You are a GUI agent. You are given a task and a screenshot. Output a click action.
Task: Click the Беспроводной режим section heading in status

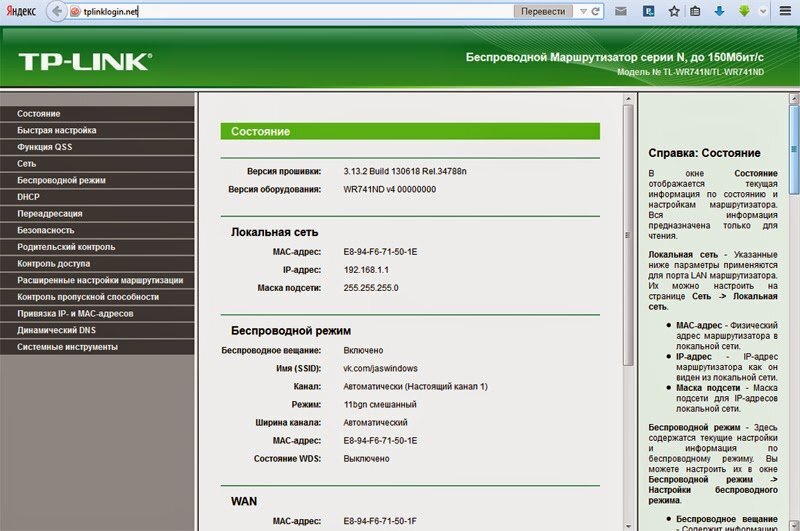coord(291,331)
